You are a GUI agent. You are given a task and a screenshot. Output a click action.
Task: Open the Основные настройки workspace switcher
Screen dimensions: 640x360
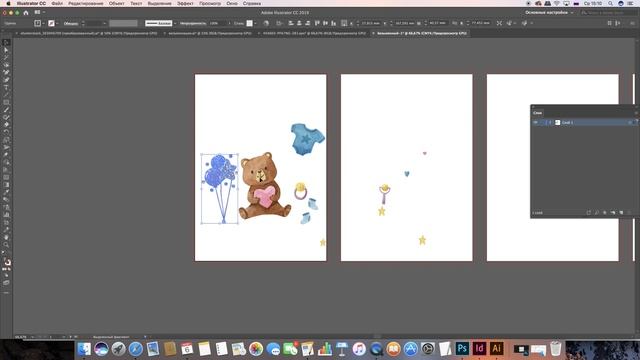(x=549, y=13)
